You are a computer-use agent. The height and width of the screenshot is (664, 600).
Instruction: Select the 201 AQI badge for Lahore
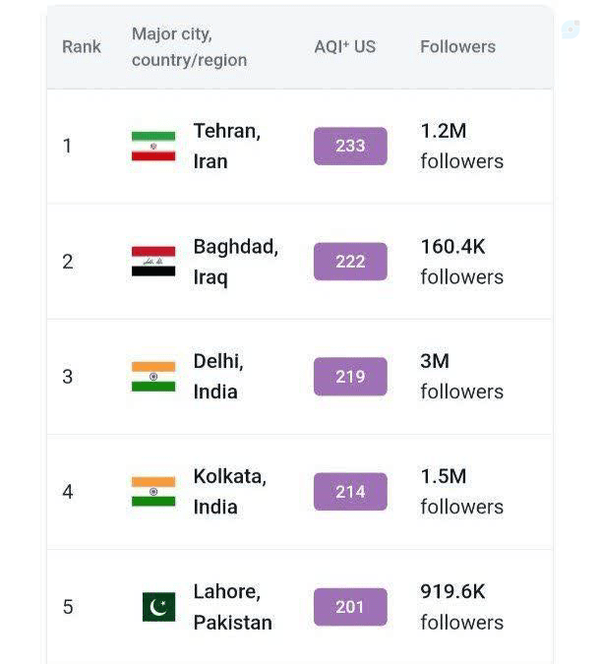(351, 607)
